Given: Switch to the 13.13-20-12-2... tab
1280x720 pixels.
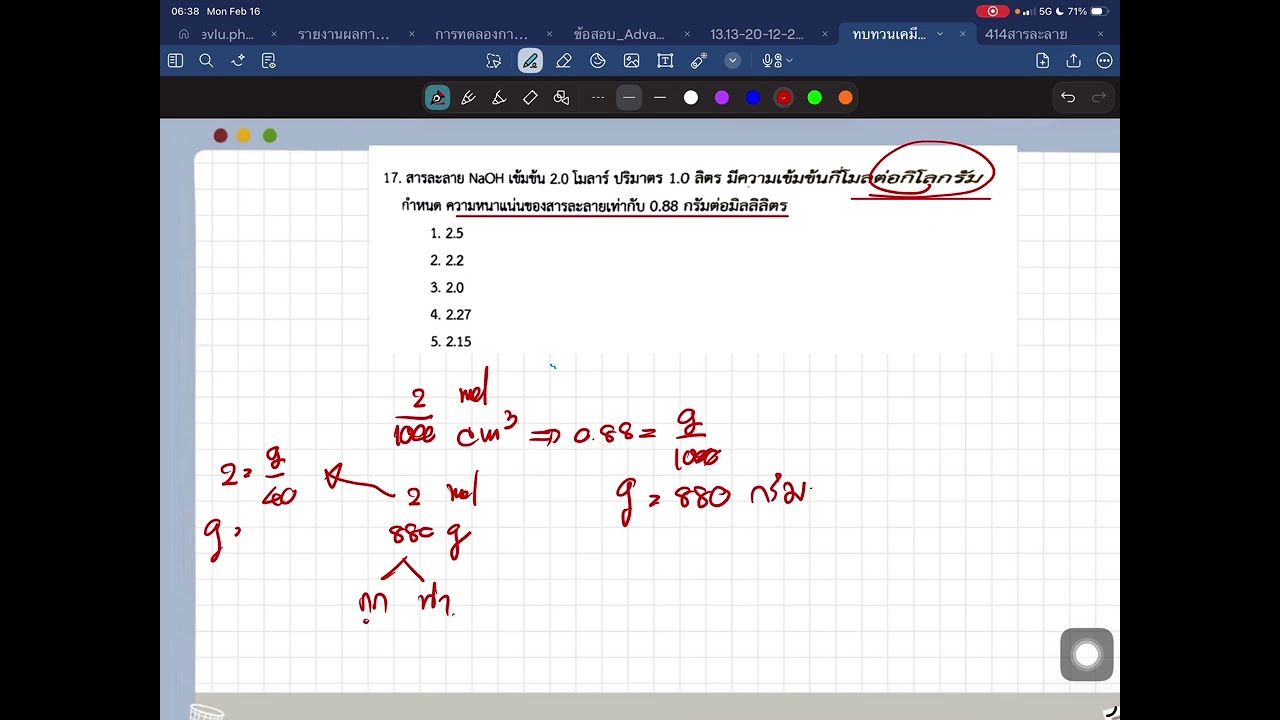Looking at the screenshot, I should pos(757,34).
